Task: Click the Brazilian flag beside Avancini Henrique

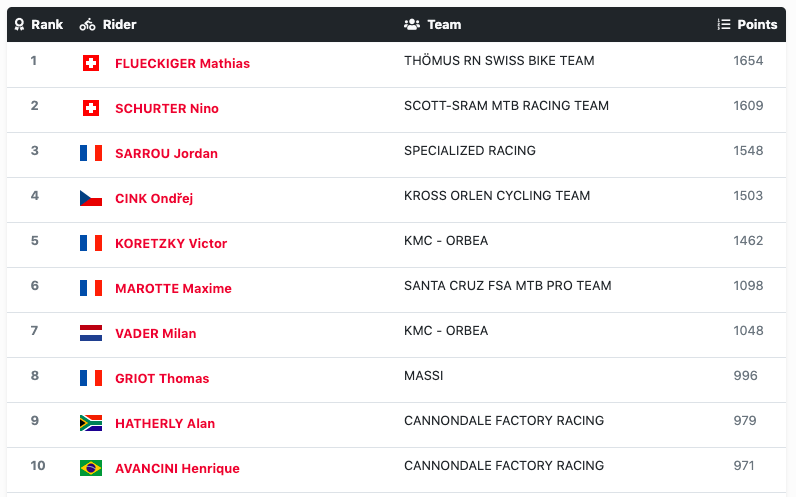Action: click(x=91, y=468)
